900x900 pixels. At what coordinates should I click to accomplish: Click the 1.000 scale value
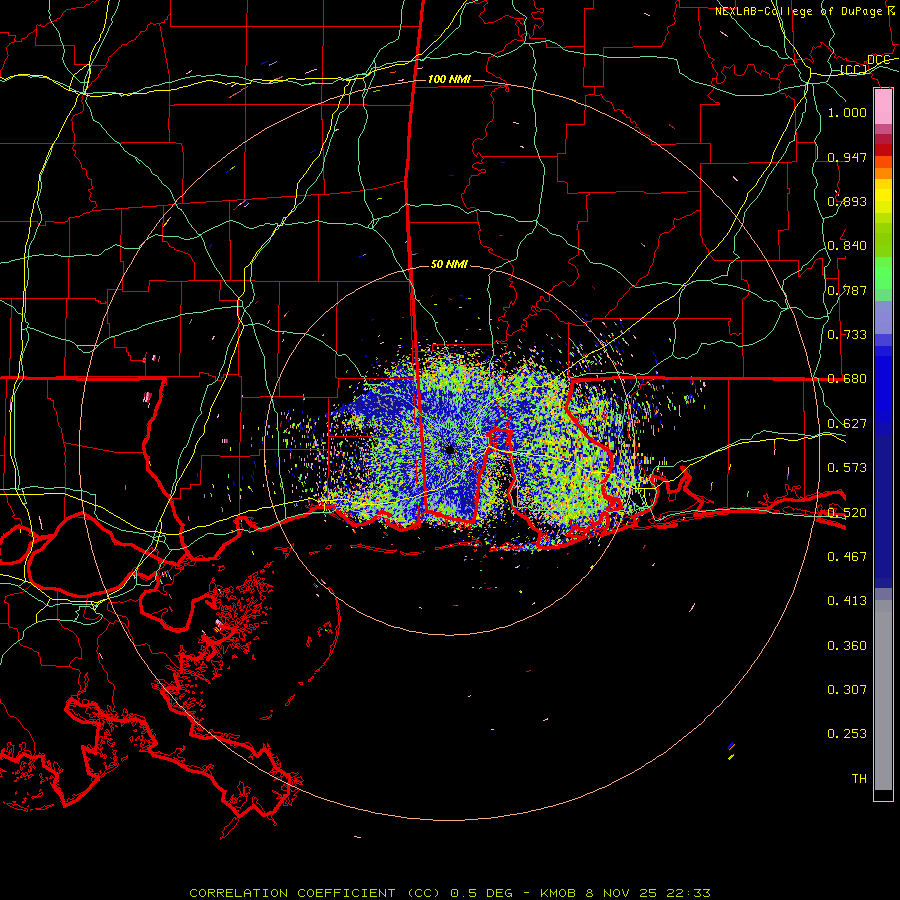coord(847,112)
